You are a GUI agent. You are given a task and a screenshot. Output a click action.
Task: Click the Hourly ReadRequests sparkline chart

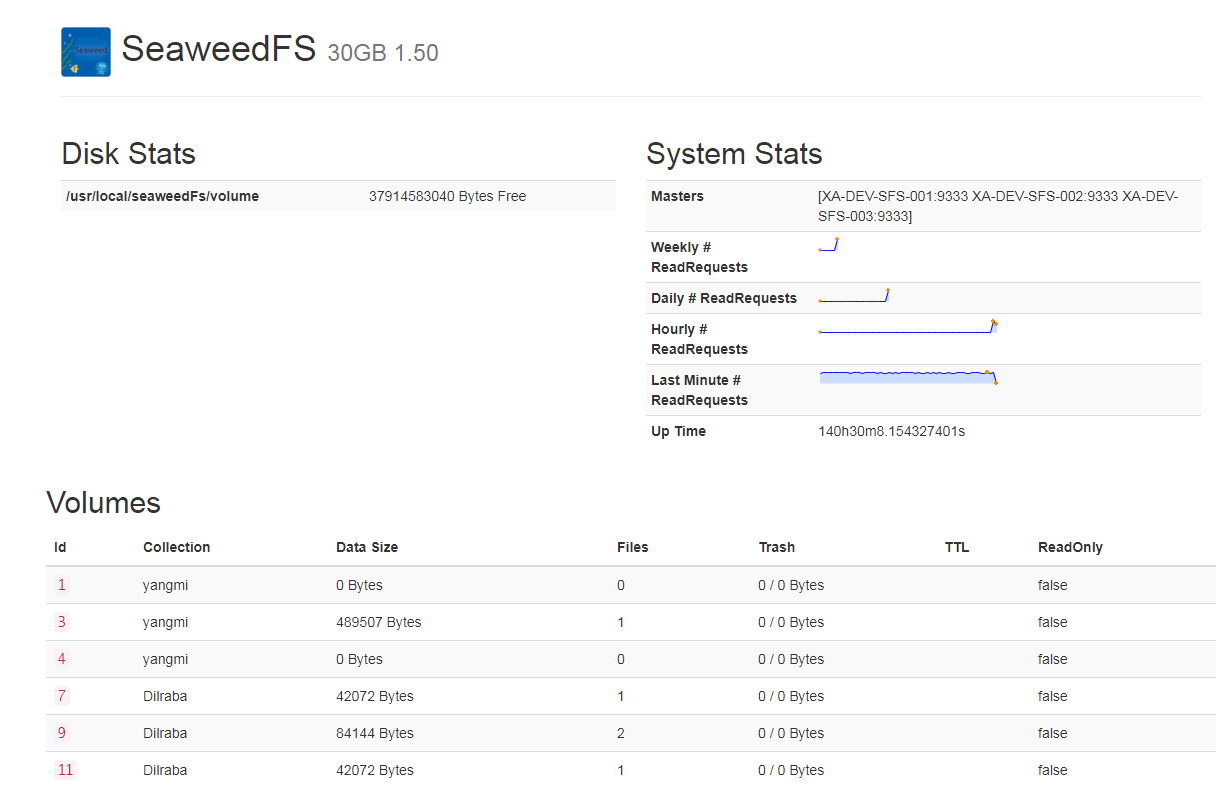click(x=908, y=327)
